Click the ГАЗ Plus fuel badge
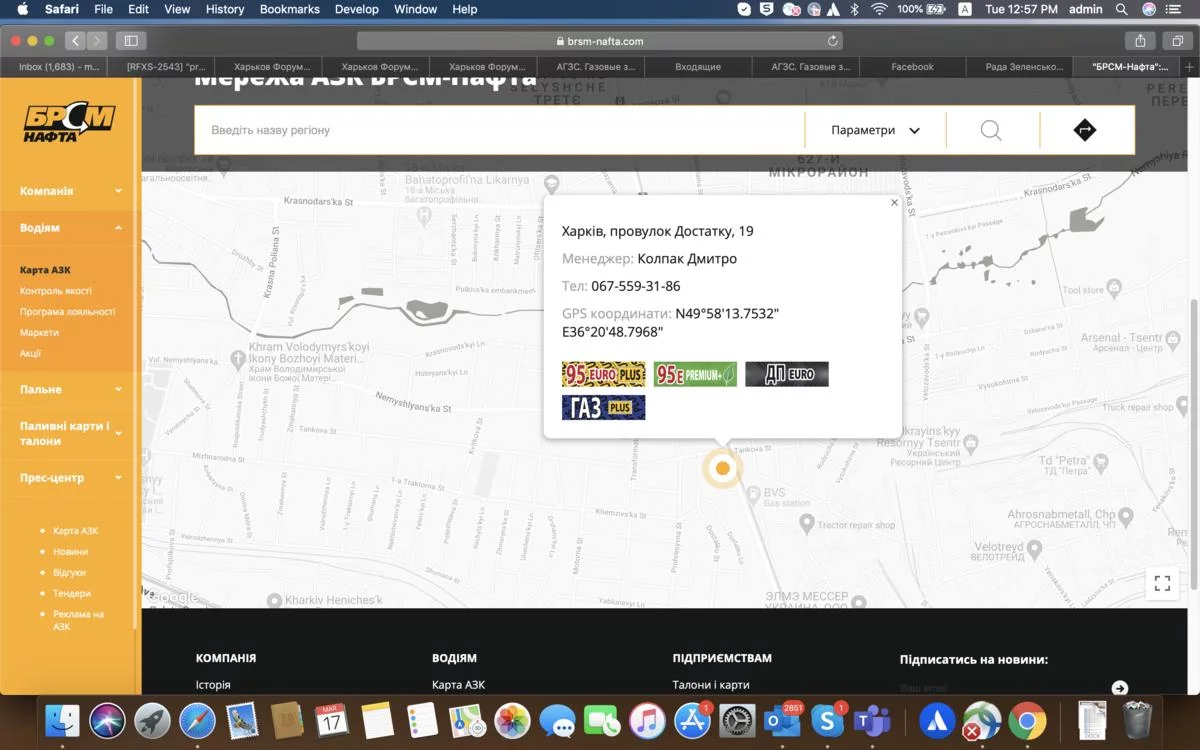This screenshot has height=750, width=1200. tap(604, 408)
